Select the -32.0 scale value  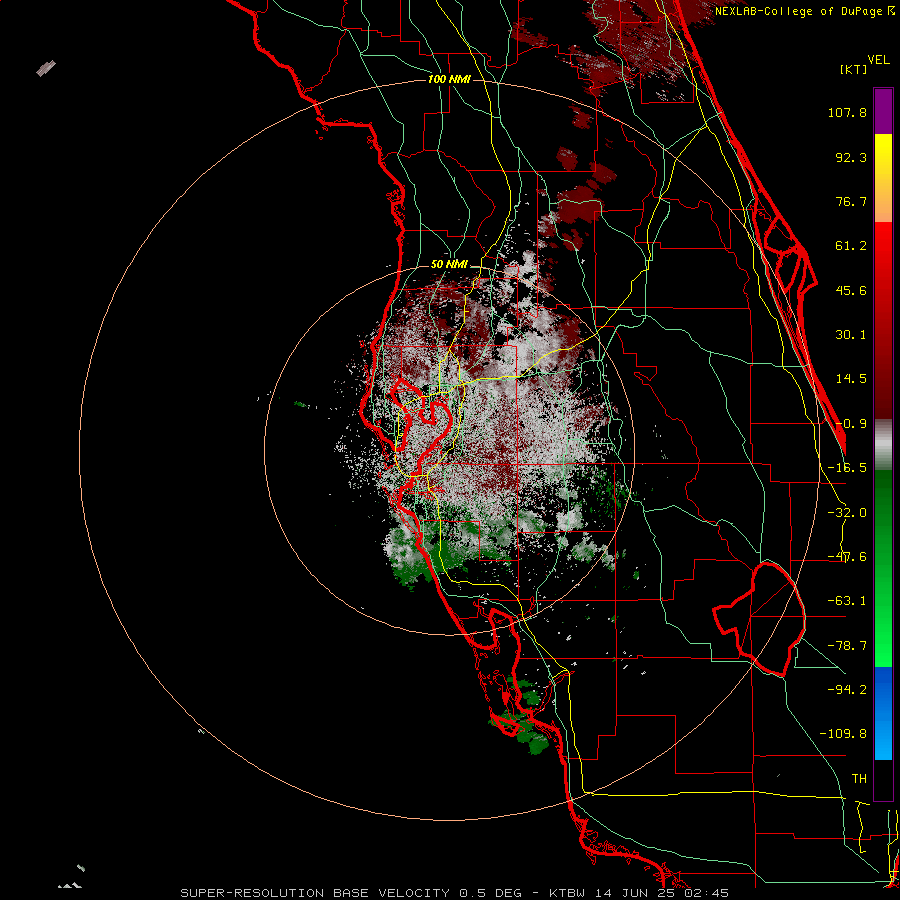tap(847, 513)
